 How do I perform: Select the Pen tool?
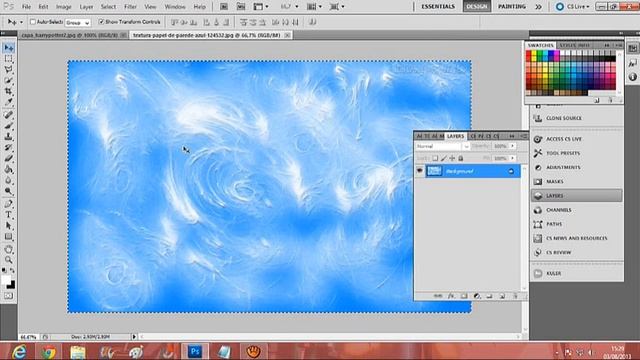pos(9,204)
